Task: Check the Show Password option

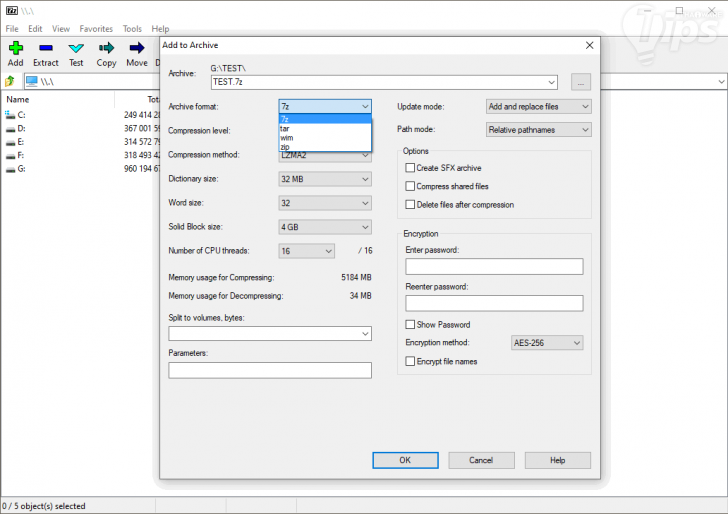Action: click(x=410, y=324)
